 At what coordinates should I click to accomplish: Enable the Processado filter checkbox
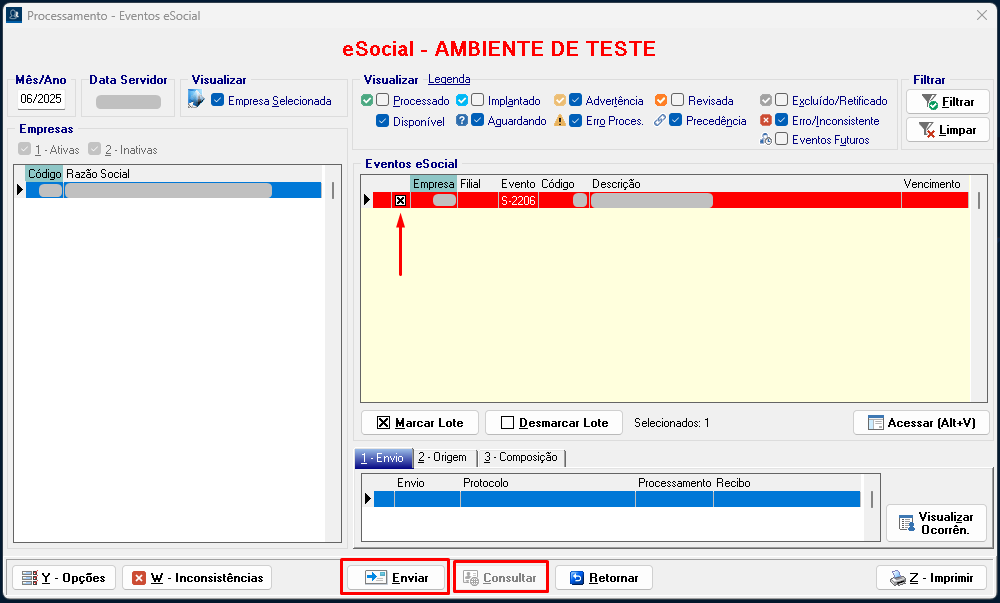[383, 100]
